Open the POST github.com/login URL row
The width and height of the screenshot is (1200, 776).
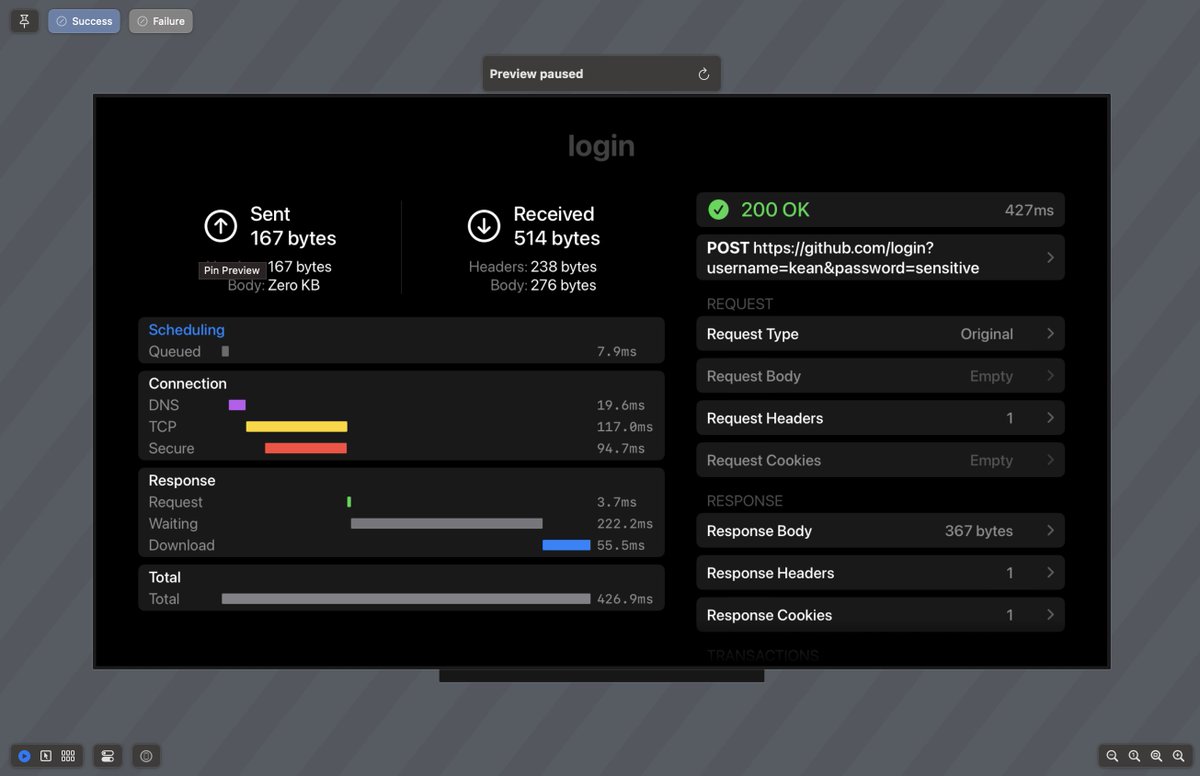(880, 258)
